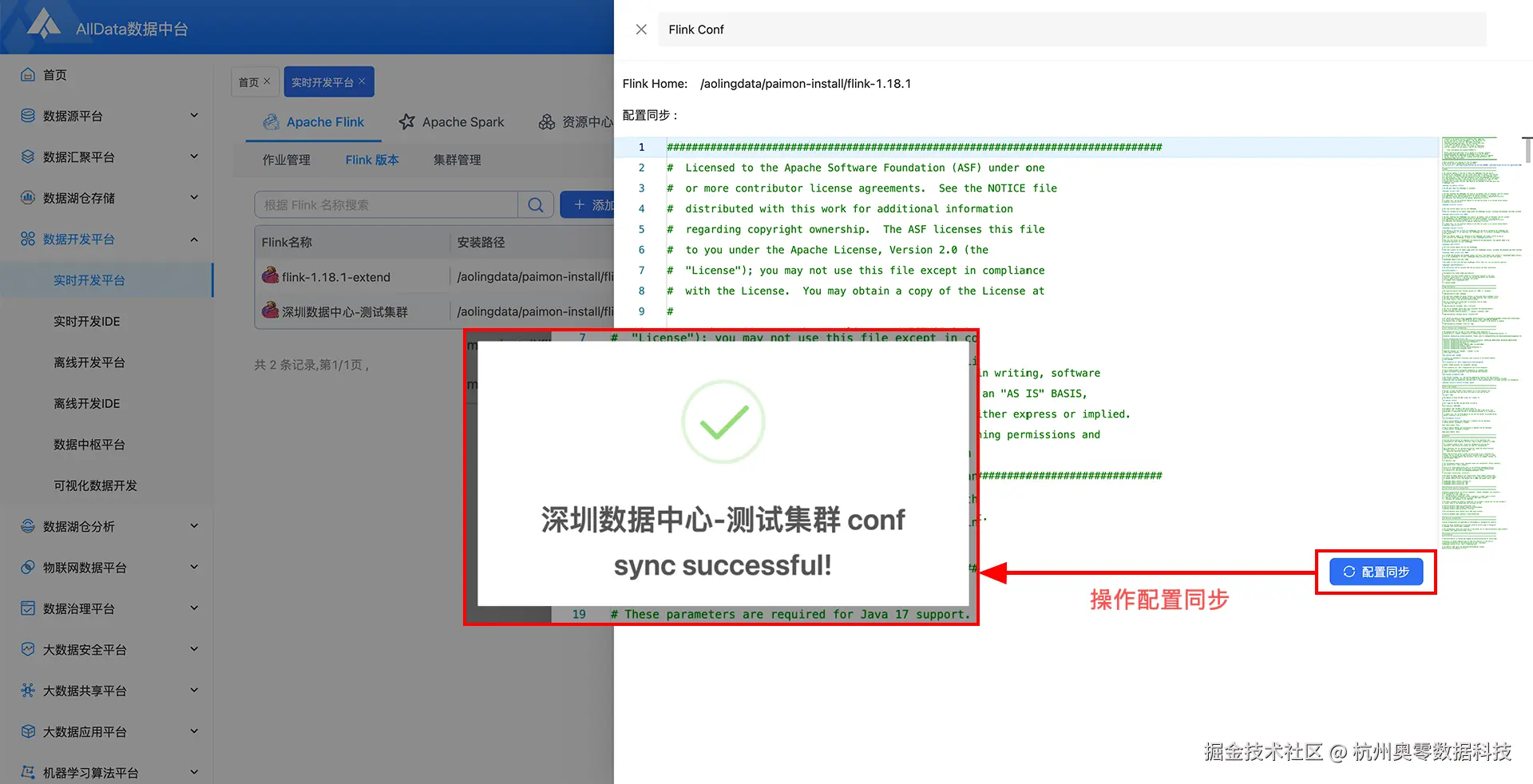Click the /aolingdata/paimon-install/flink-1.18.1 Flink Home path
This screenshot has width=1533, height=784.
806,83
